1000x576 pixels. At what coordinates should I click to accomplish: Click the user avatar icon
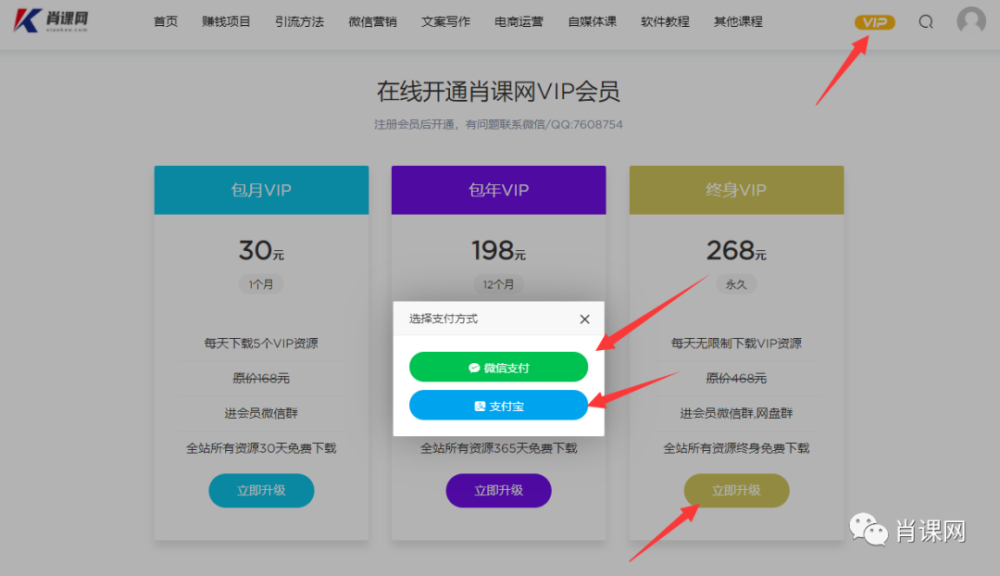(971, 20)
